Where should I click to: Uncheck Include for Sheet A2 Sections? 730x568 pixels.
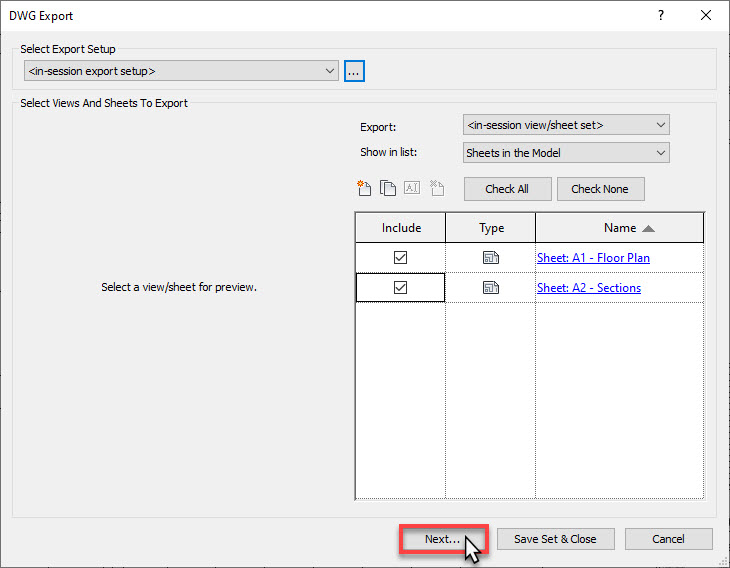(x=400, y=288)
